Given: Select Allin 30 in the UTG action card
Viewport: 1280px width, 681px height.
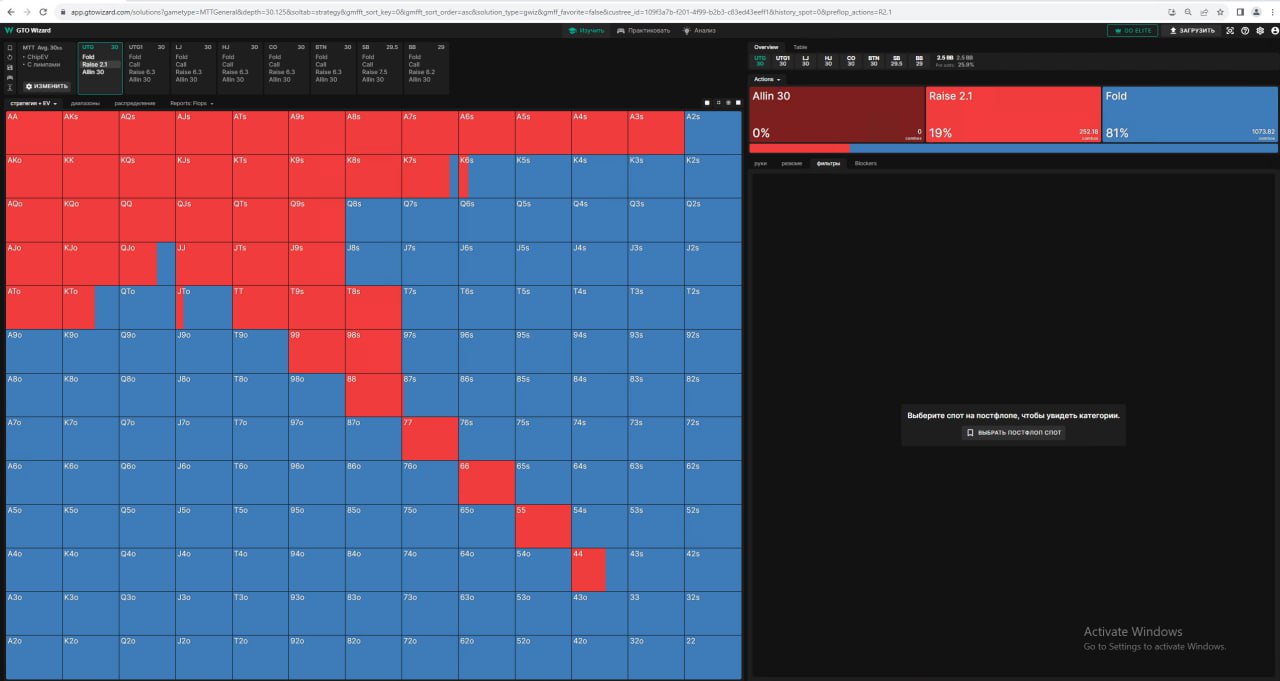Looking at the screenshot, I should pyautogui.click(x=93, y=72).
